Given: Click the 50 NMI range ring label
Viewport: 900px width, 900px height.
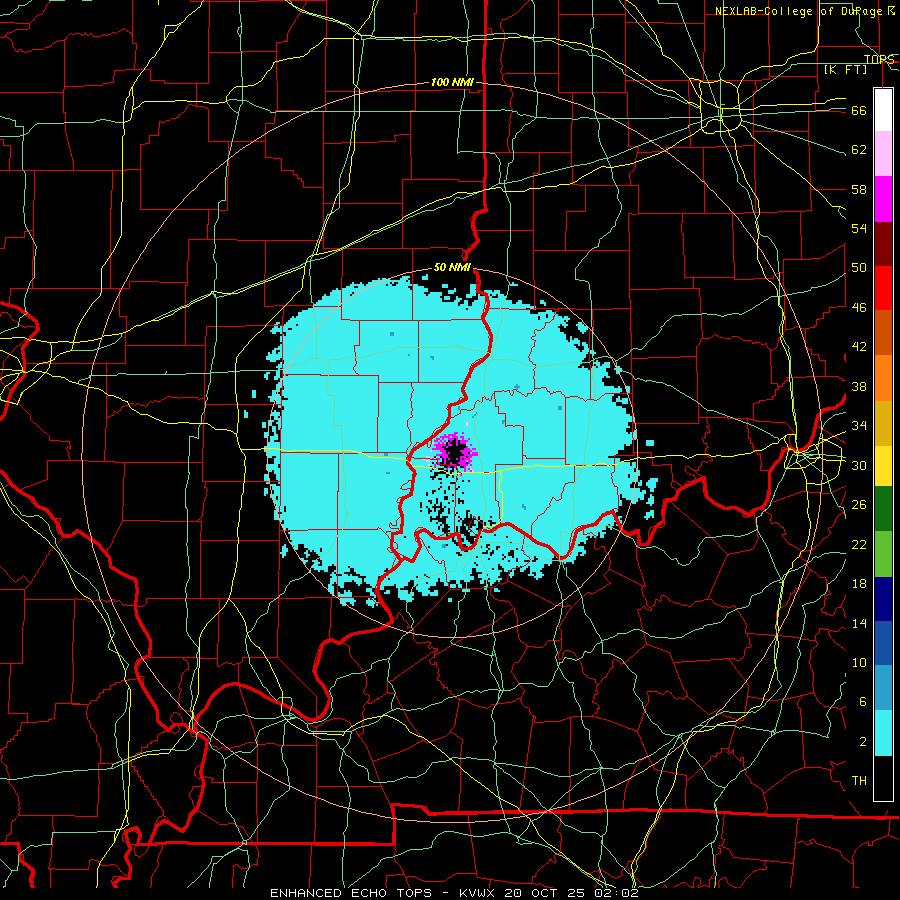Looking at the screenshot, I should [452, 267].
